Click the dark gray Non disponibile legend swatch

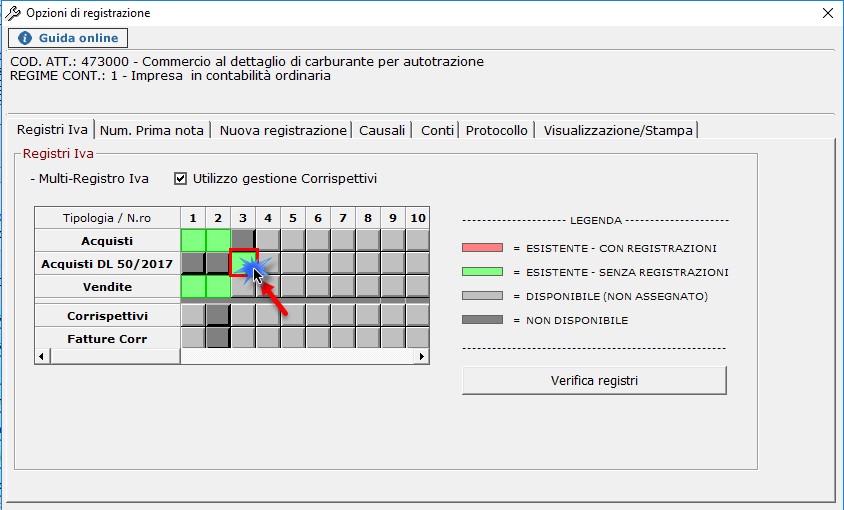tap(482, 320)
